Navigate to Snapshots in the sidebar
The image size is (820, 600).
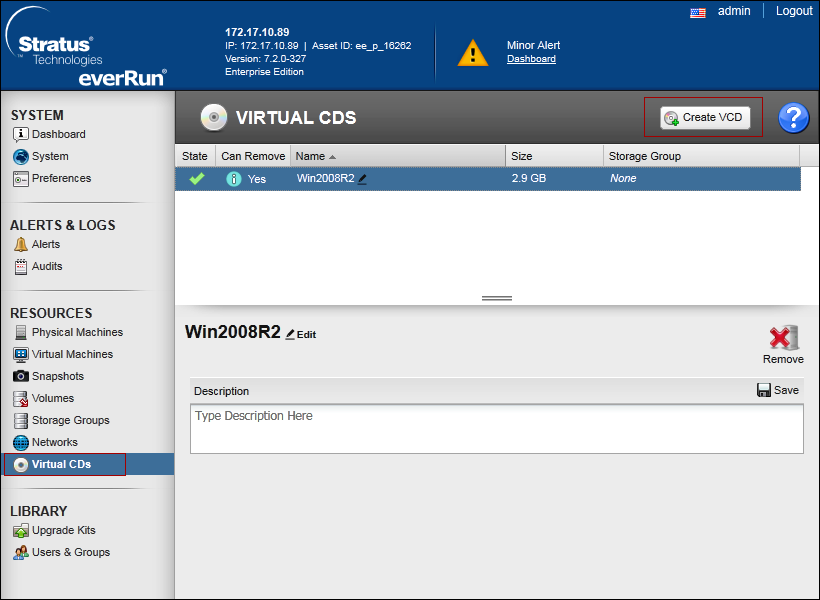[58, 376]
